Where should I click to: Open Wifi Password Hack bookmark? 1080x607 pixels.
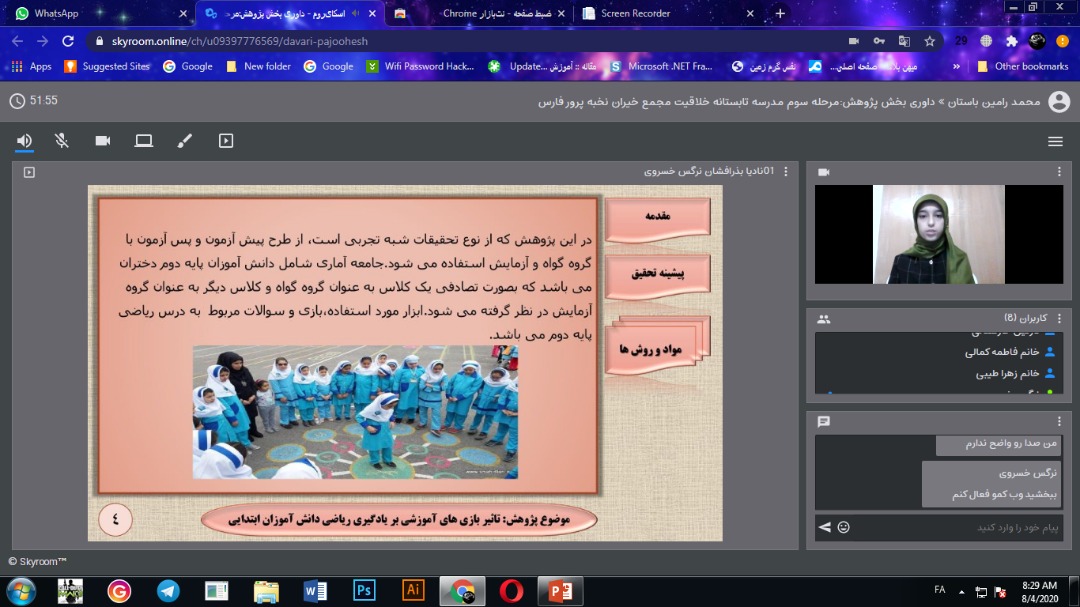pyautogui.click(x=420, y=66)
